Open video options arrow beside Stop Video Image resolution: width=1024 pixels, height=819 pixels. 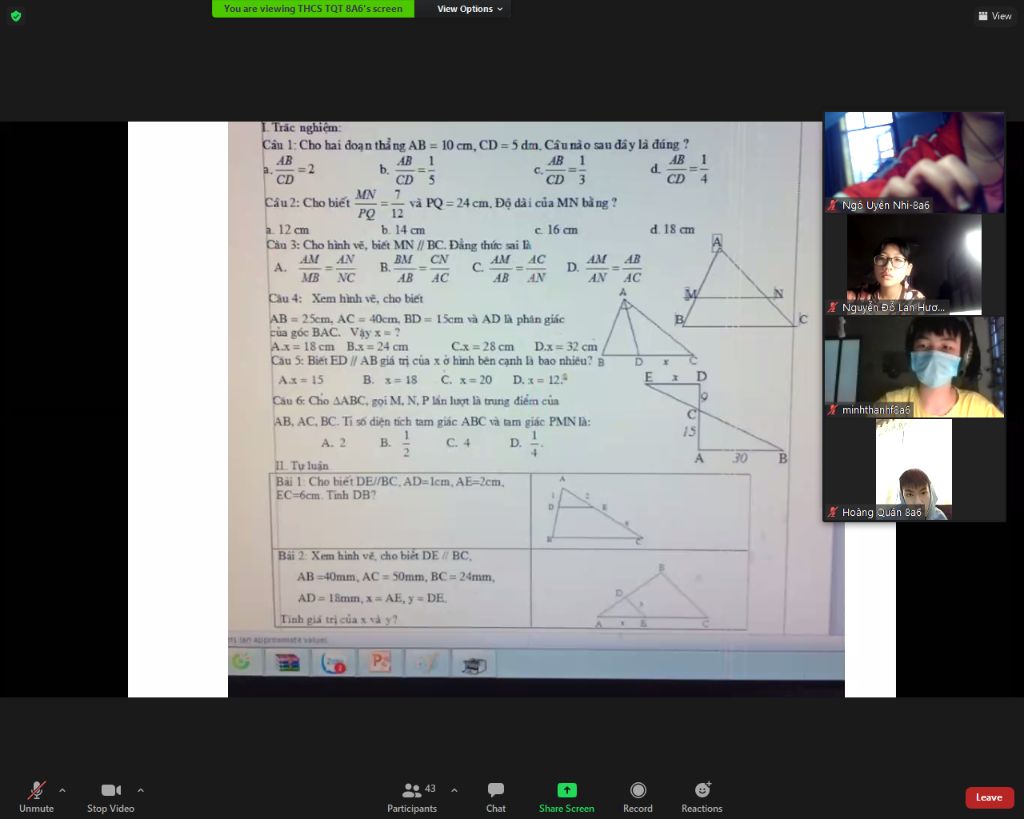(x=140, y=790)
